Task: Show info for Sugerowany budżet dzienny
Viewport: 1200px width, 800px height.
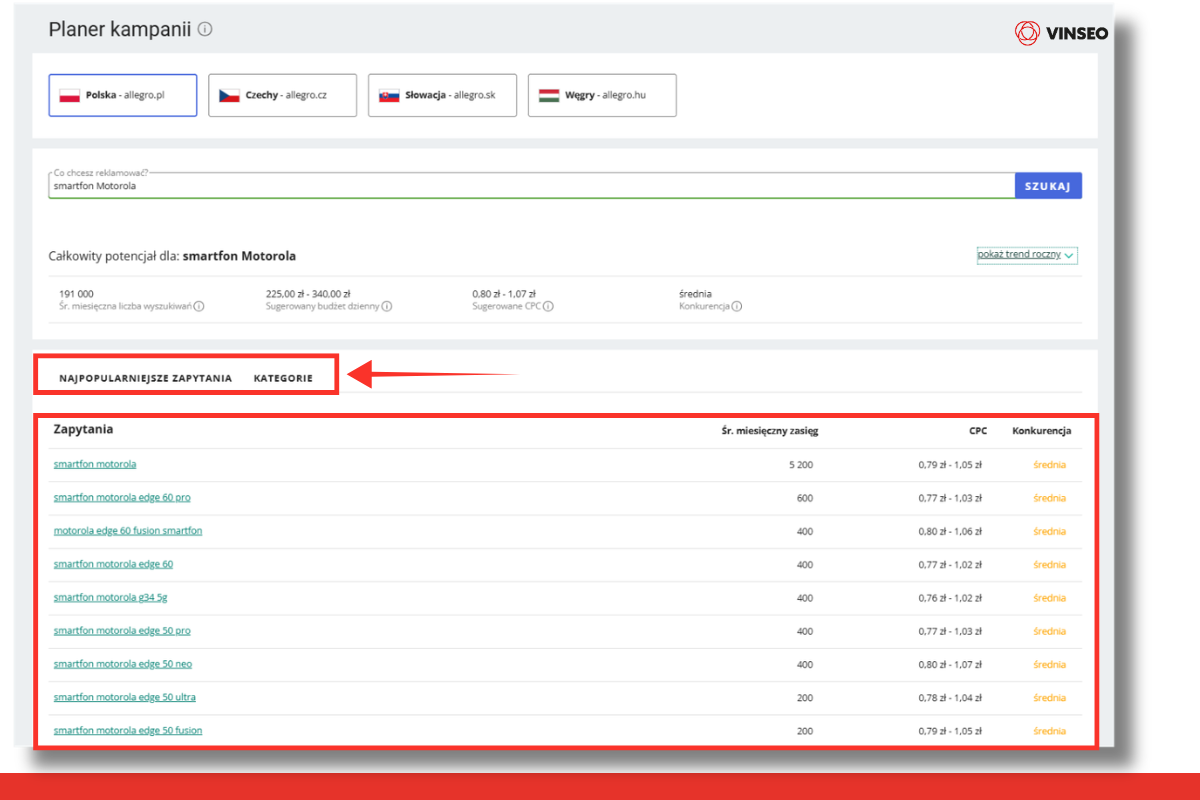Action: [387, 306]
